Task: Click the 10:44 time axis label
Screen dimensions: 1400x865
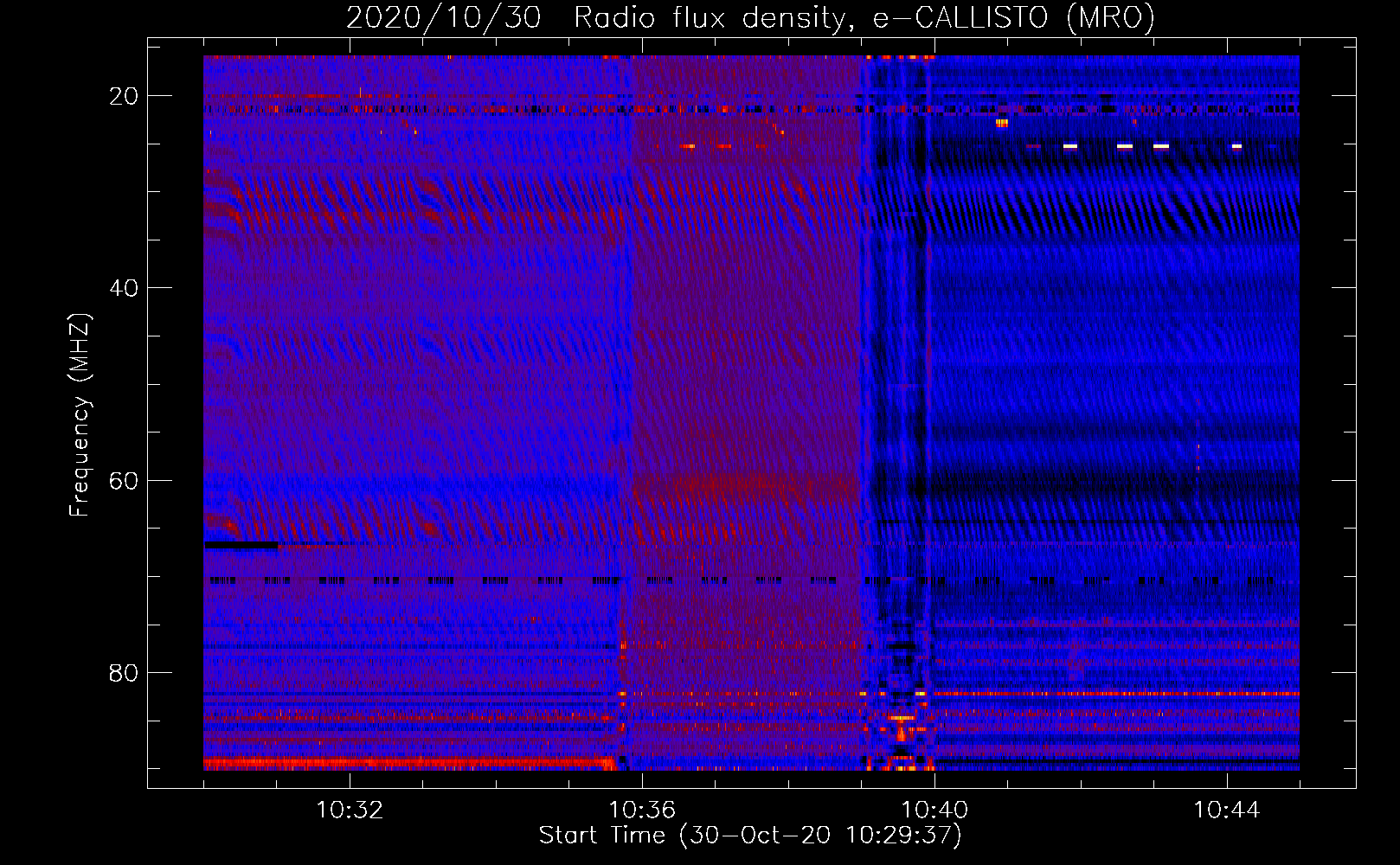Action: pos(1227,811)
